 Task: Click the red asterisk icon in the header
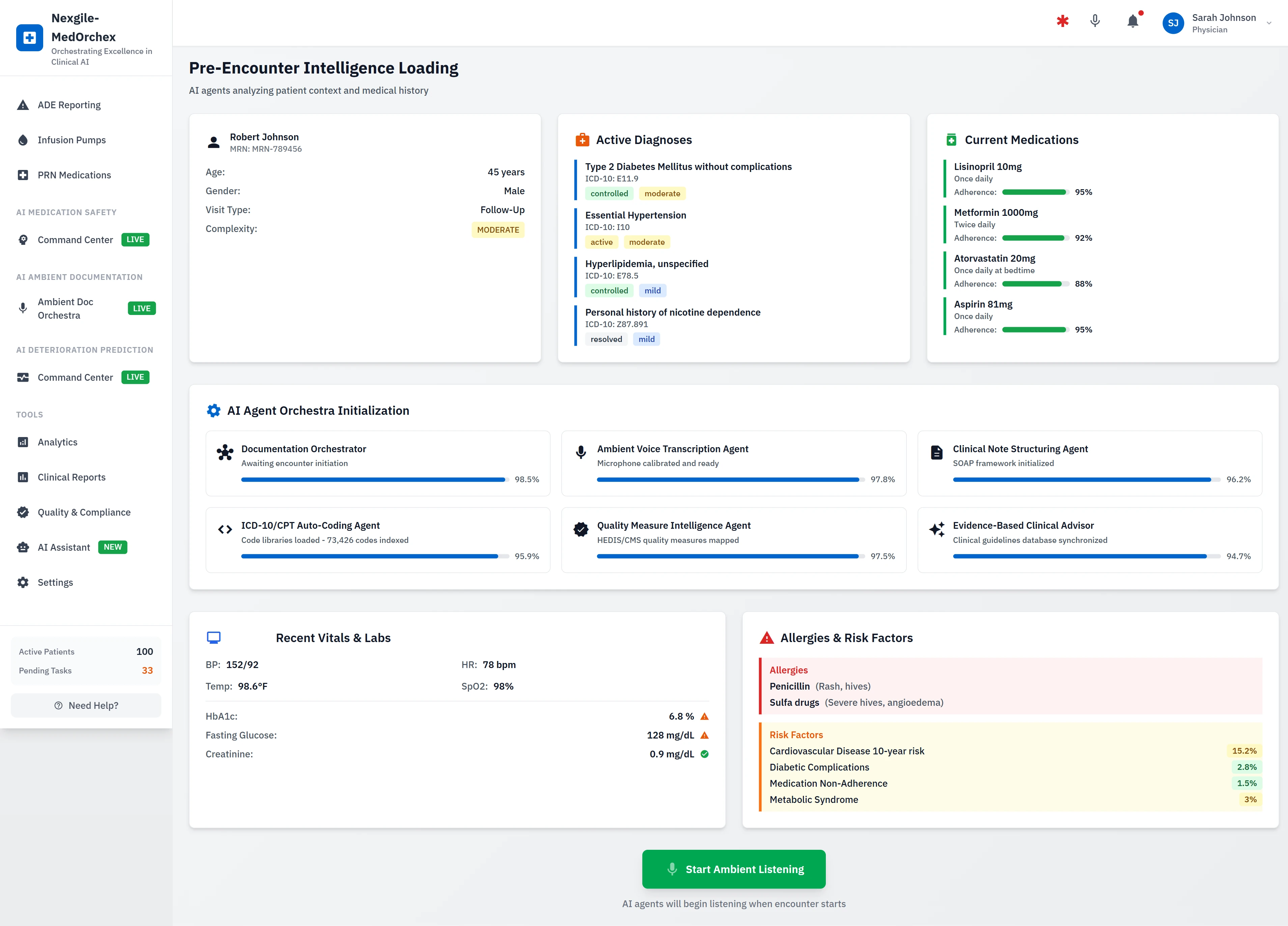[x=1062, y=21]
